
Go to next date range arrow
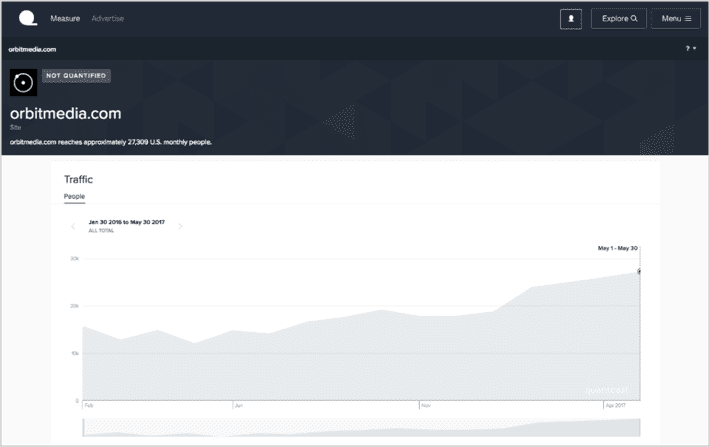tap(180, 226)
